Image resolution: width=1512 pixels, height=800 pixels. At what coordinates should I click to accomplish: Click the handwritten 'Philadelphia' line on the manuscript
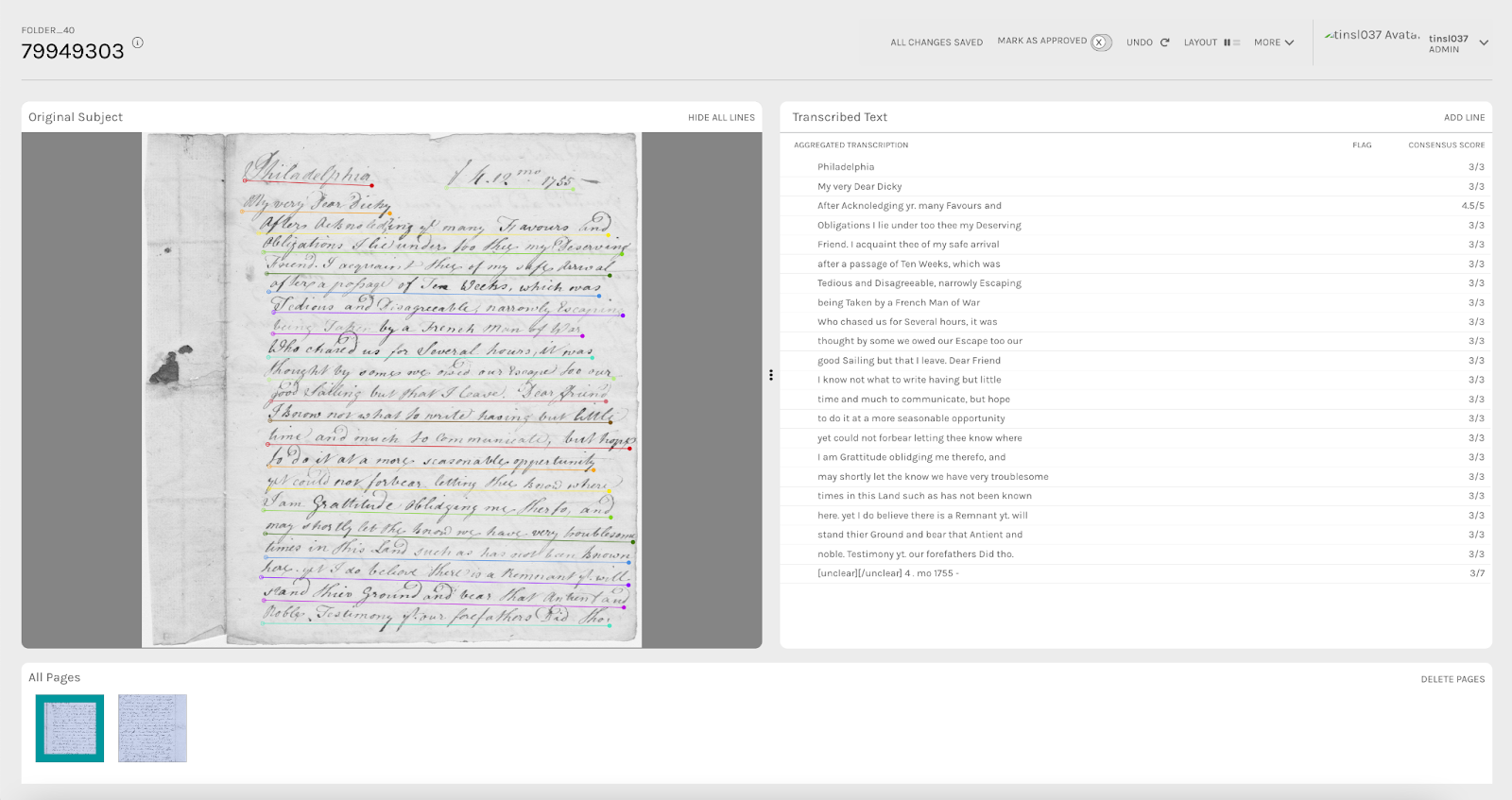pyautogui.click(x=309, y=171)
